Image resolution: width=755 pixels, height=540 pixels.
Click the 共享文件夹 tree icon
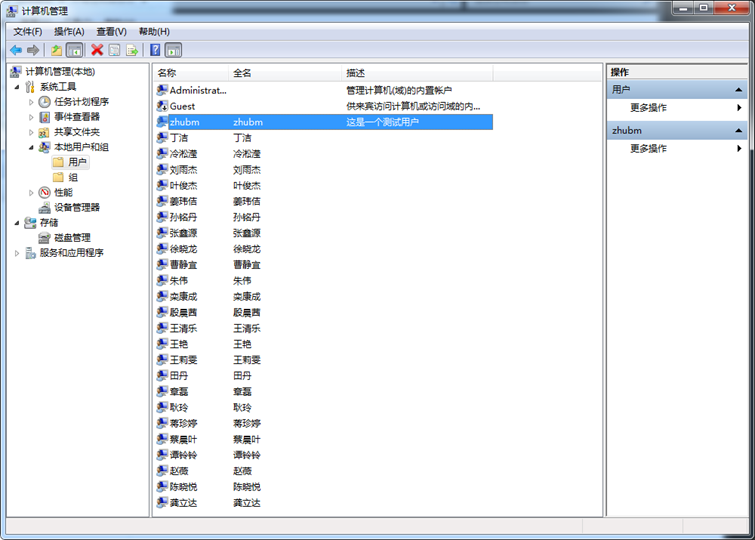[x=44, y=132]
